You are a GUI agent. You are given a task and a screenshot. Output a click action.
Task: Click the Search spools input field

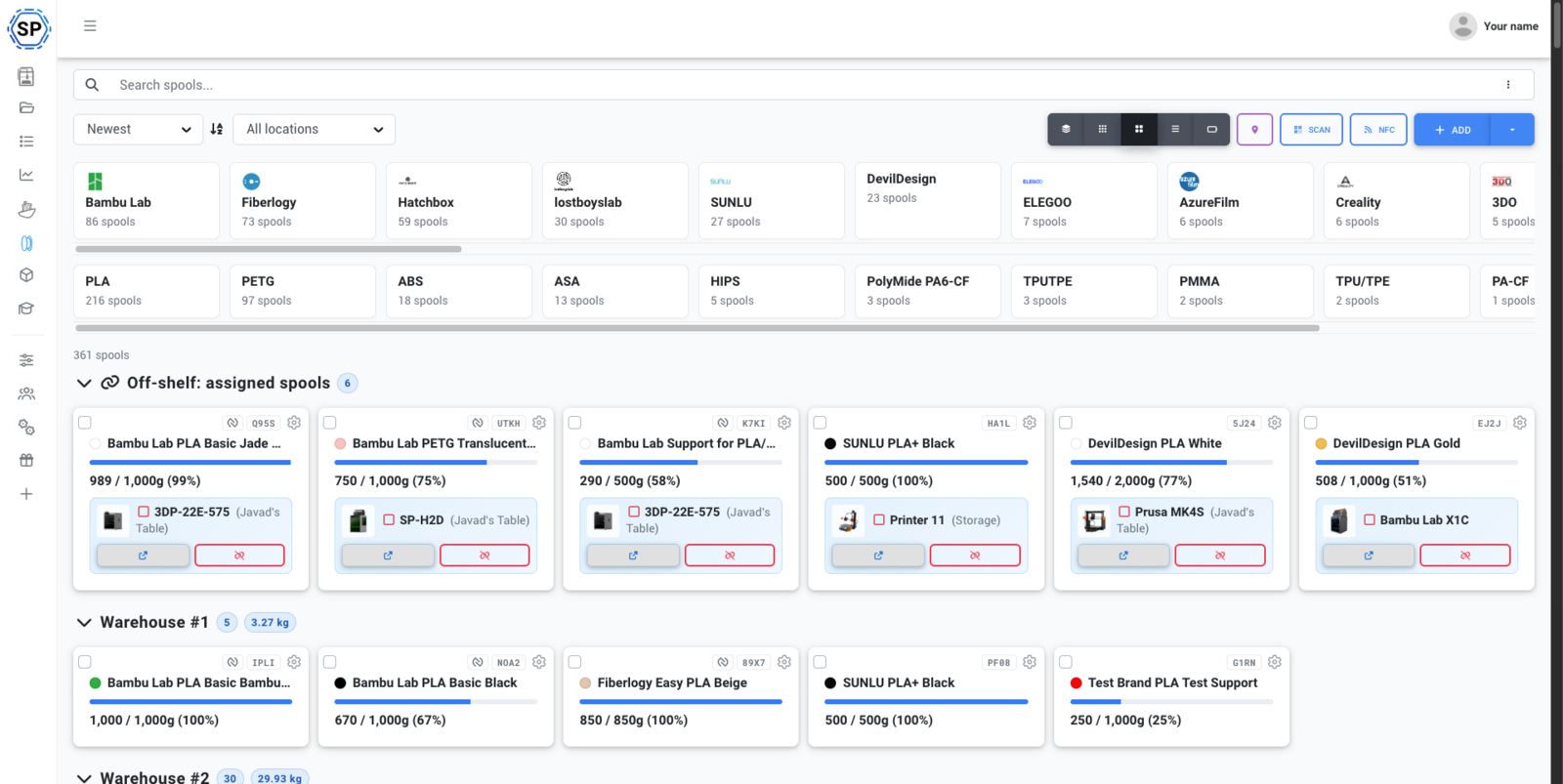(x=803, y=85)
